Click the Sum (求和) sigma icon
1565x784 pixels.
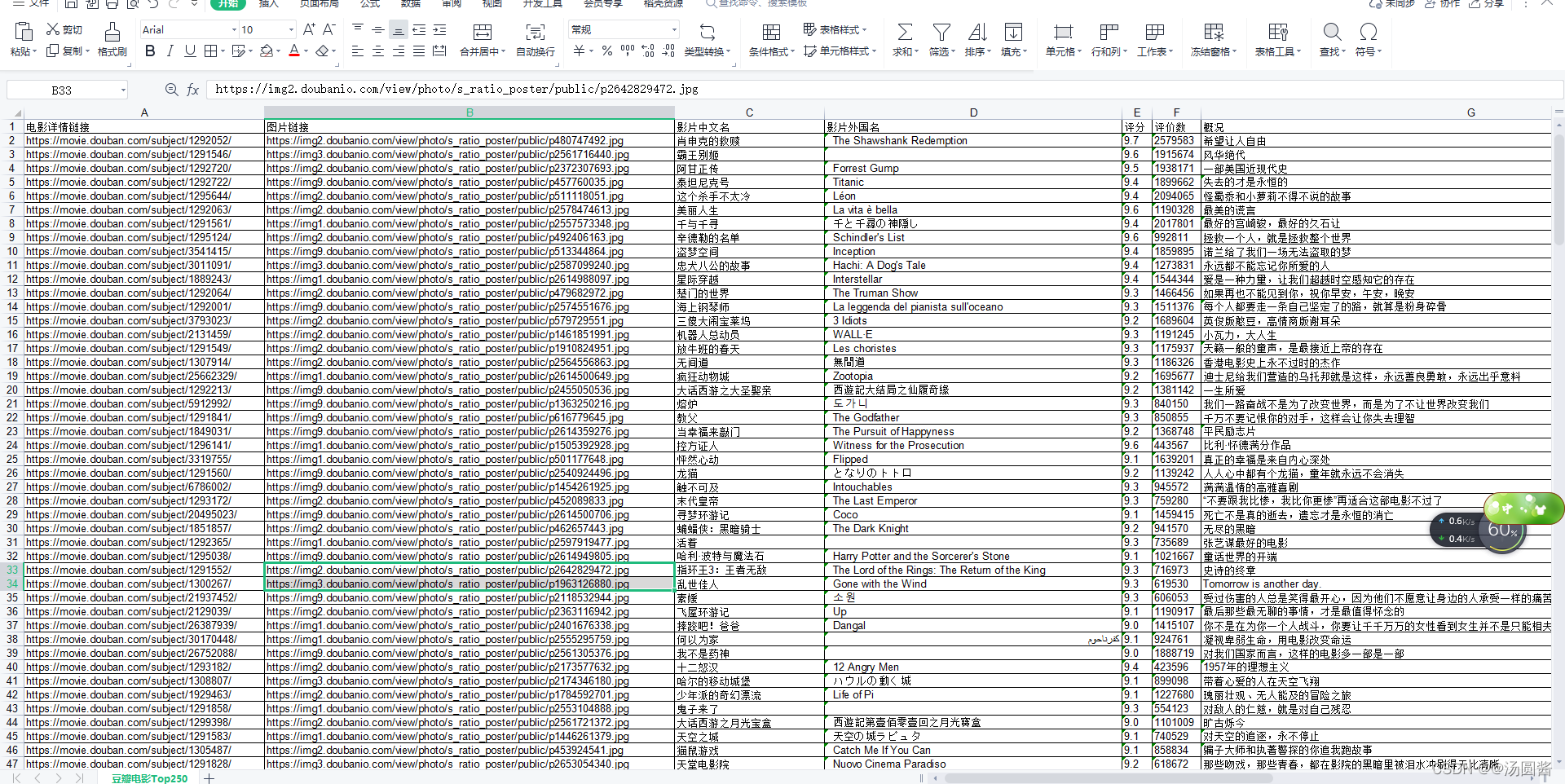pos(905,32)
